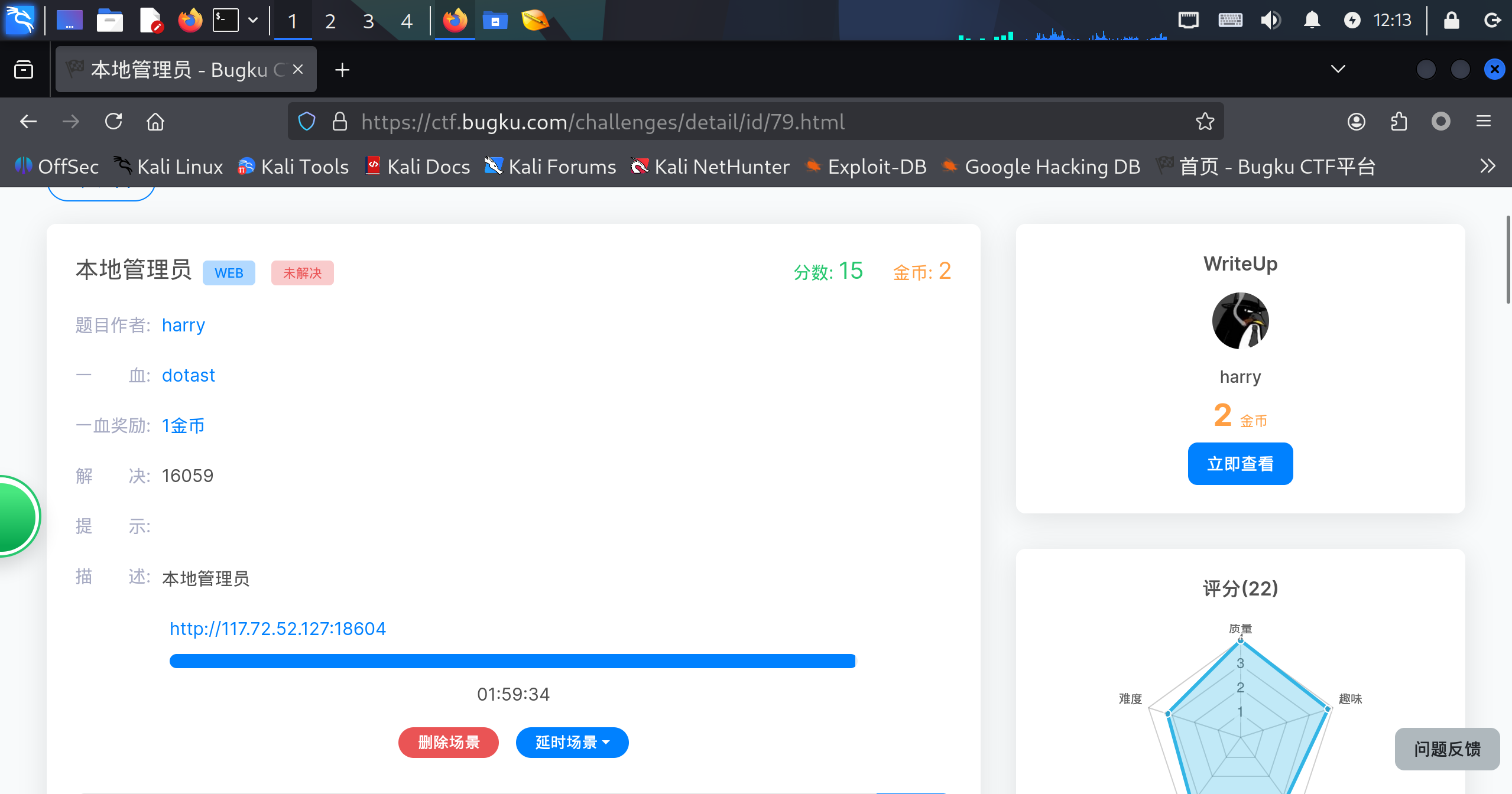Click the blue countdown progress bar
This screenshot has width=1512, height=794.
click(x=512, y=660)
